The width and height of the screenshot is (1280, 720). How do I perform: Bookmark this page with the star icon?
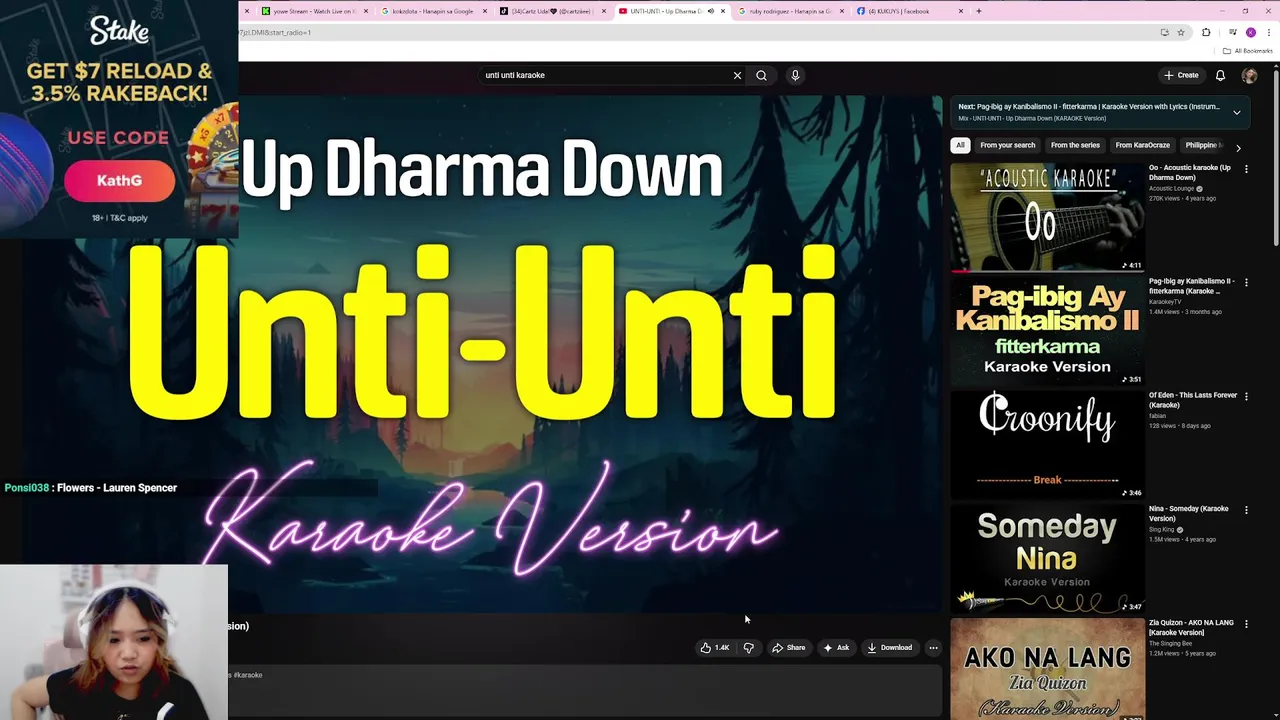(1181, 32)
